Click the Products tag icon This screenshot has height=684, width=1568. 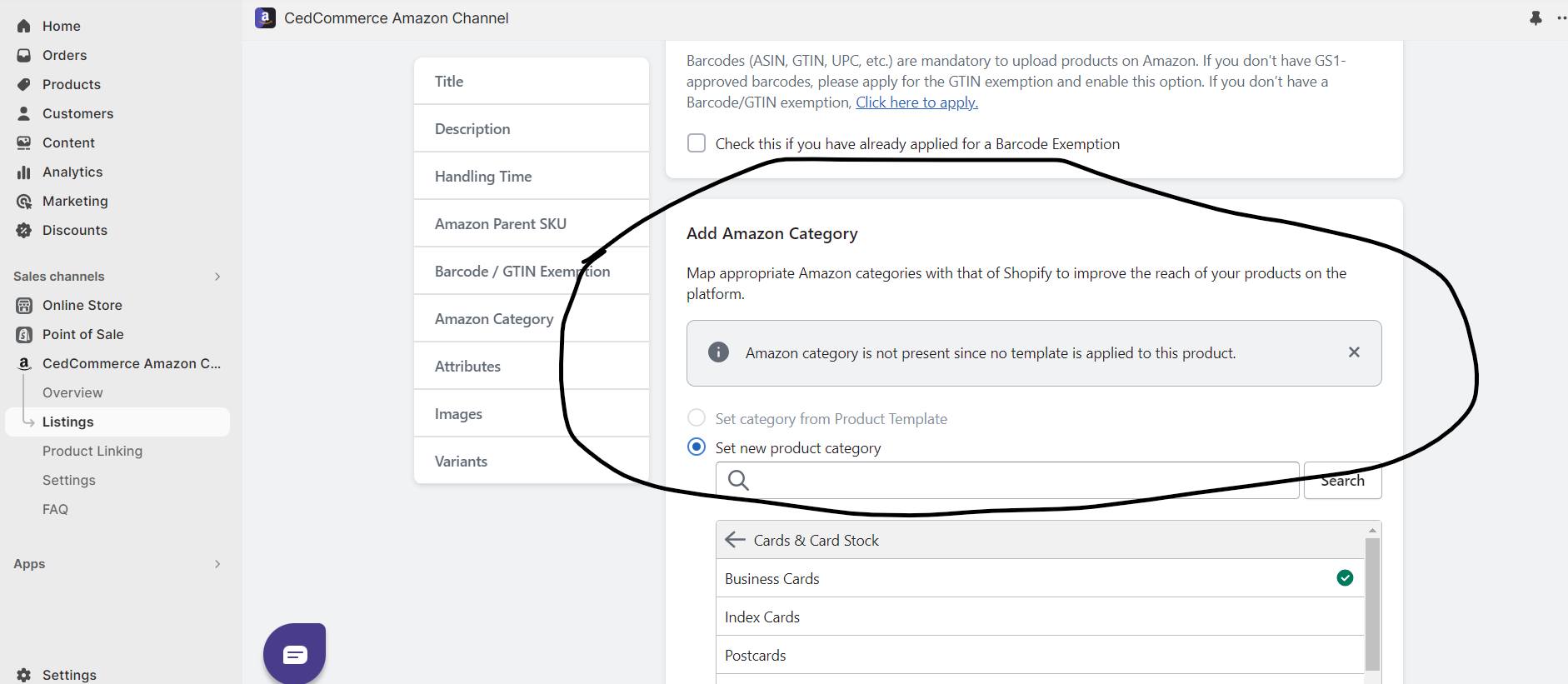(x=24, y=84)
